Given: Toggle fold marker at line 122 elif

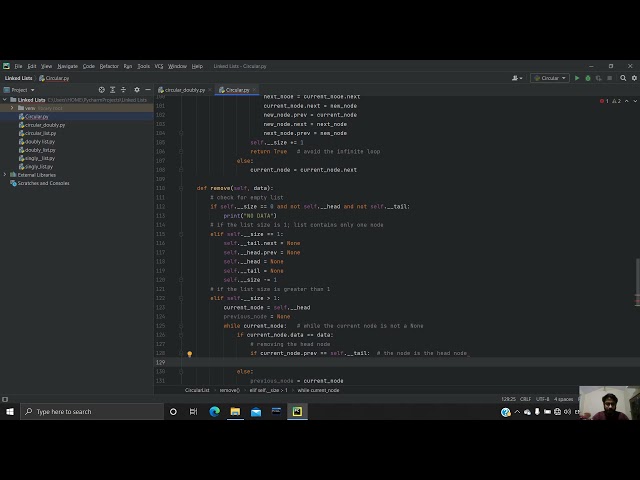Looking at the screenshot, I should point(181,298).
